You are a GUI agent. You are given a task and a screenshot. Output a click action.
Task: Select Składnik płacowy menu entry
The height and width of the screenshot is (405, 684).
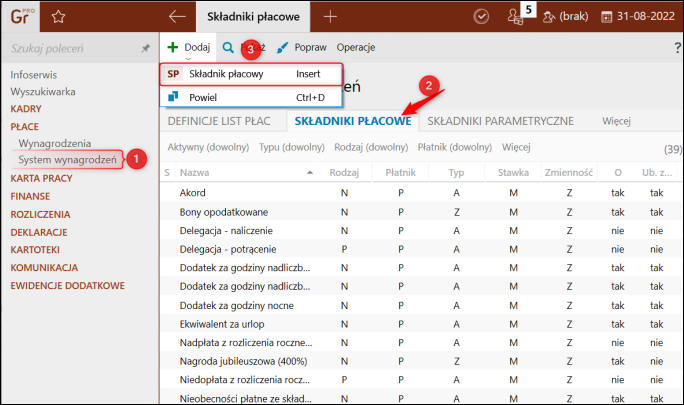[251, 74]
